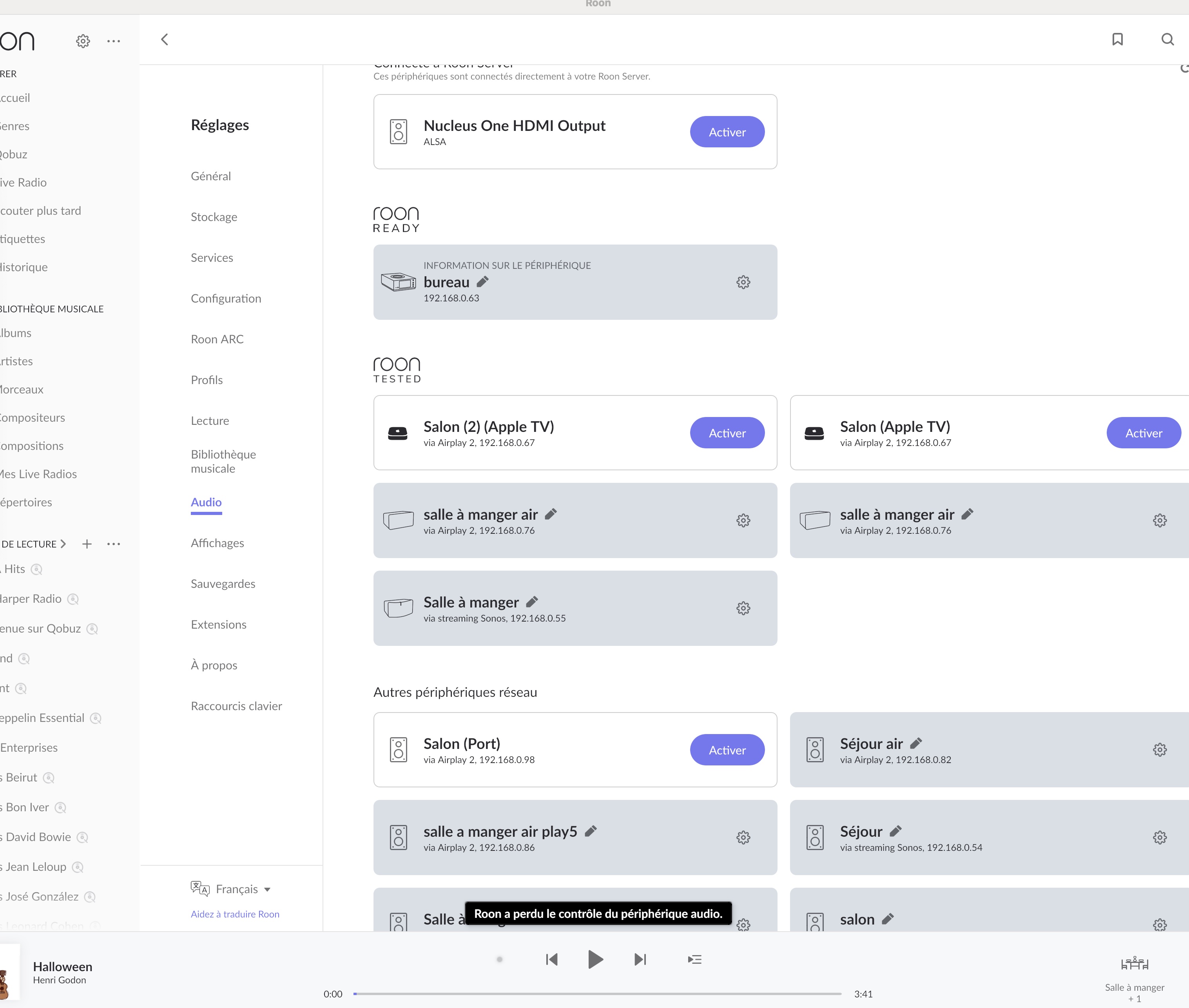Image resolution: width=1189 pixels, height=1008 pixels.
Task: Enable Salon (2) (Apple TV) device
Action: click(727, 433)
